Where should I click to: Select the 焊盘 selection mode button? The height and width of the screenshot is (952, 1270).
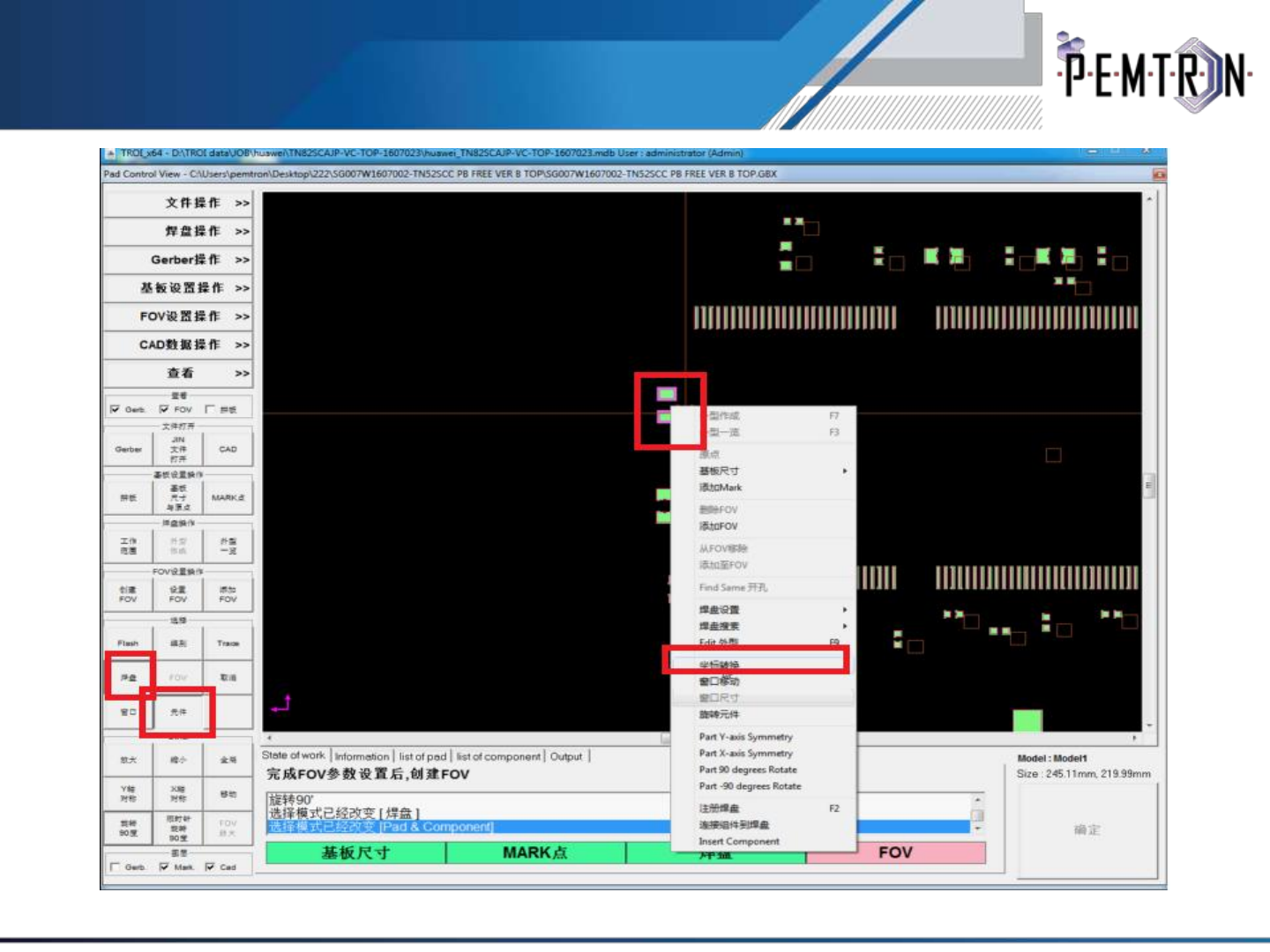pos(129,677)
